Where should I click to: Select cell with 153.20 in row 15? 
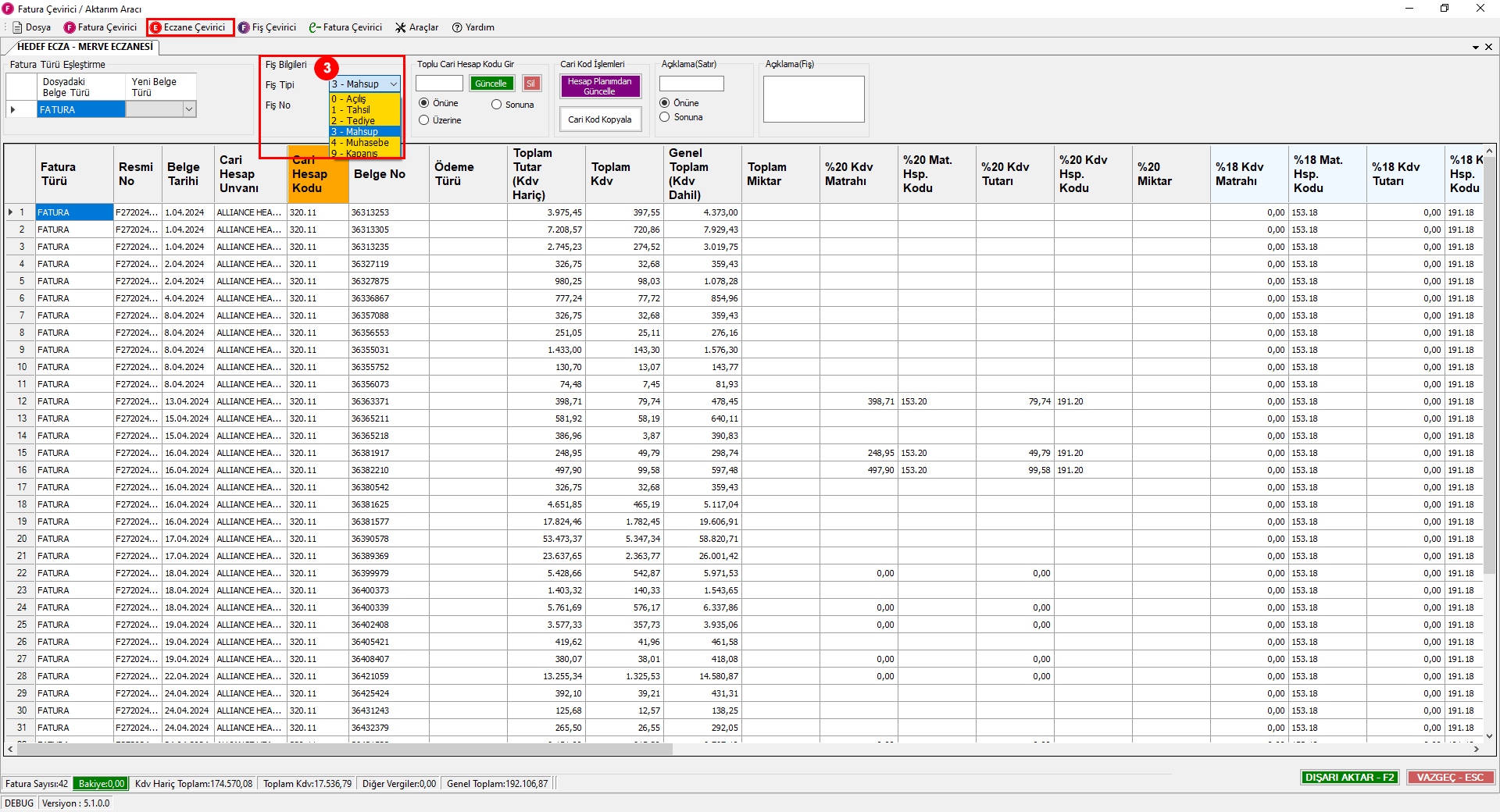(x=936, y=453)
